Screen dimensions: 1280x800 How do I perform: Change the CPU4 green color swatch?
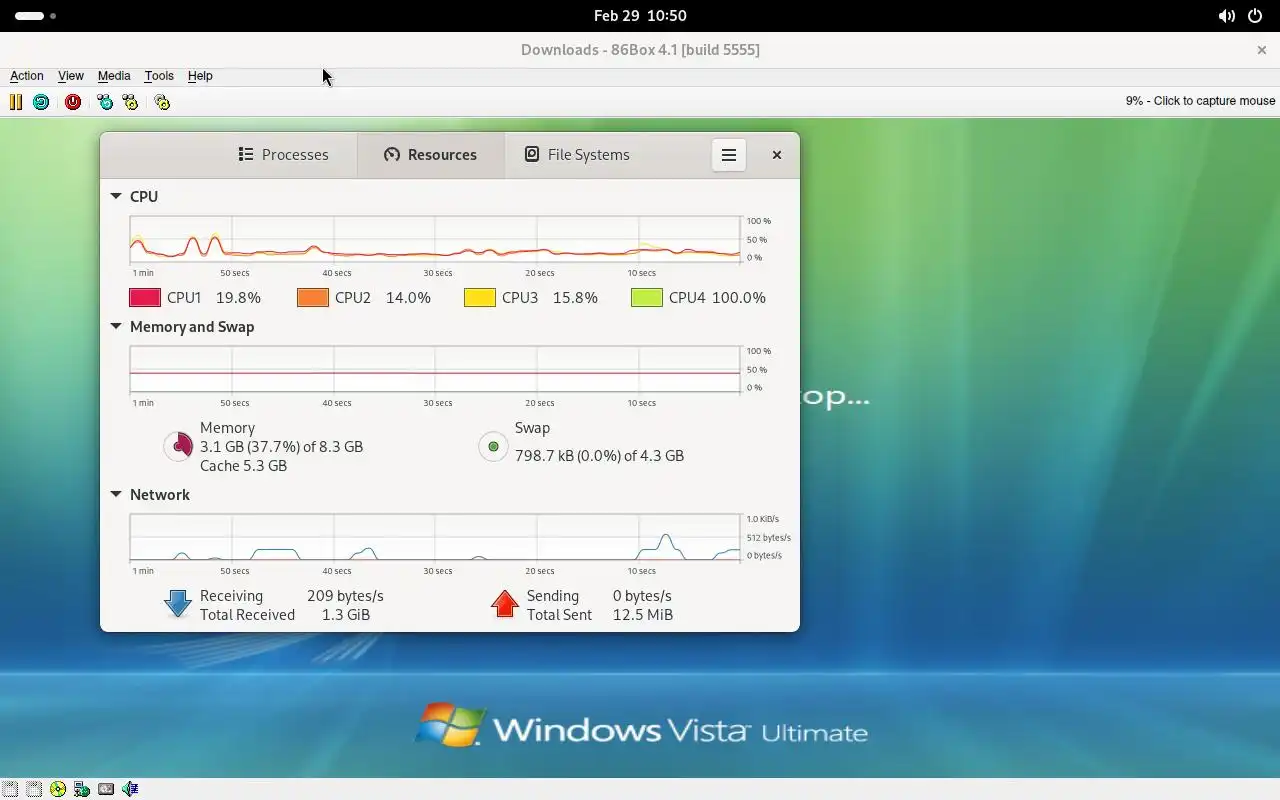point(647,297)
